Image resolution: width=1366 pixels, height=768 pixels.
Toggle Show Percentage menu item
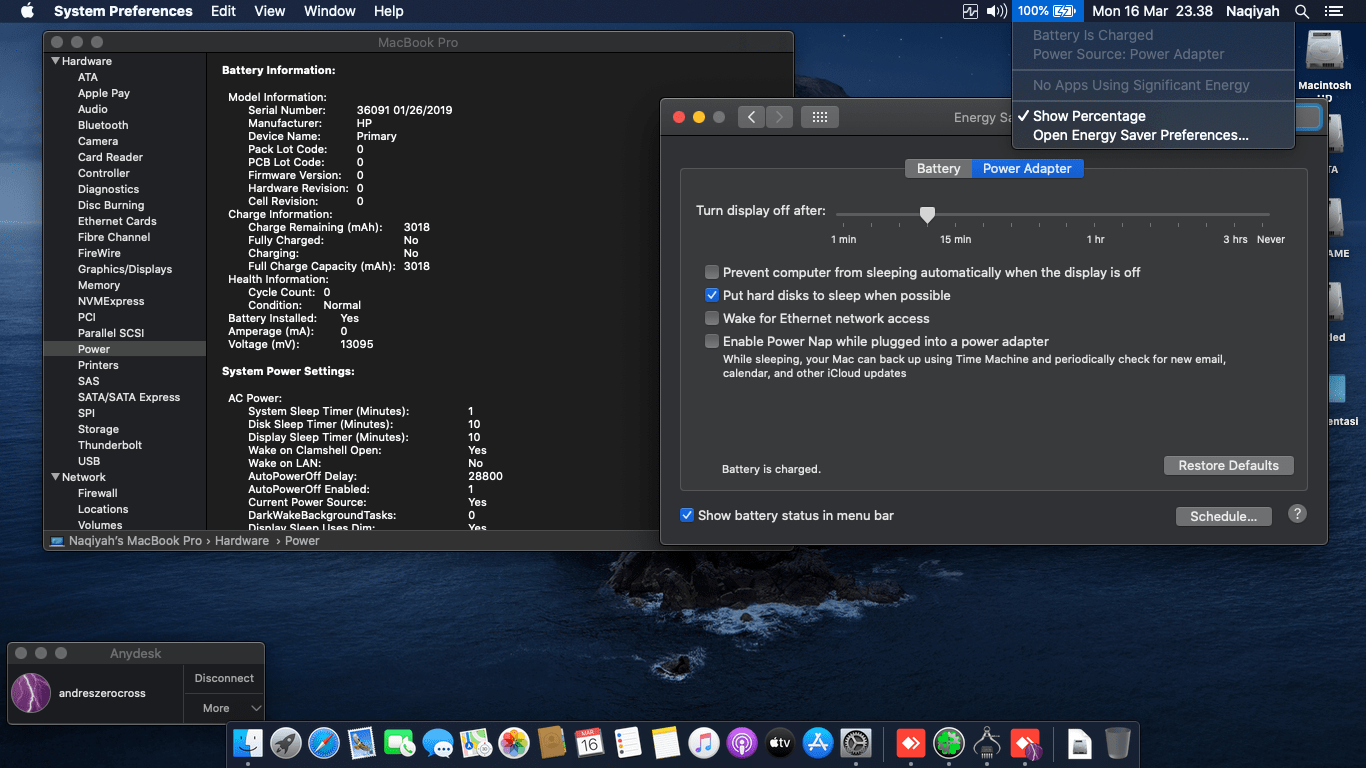coord(1153,116)
